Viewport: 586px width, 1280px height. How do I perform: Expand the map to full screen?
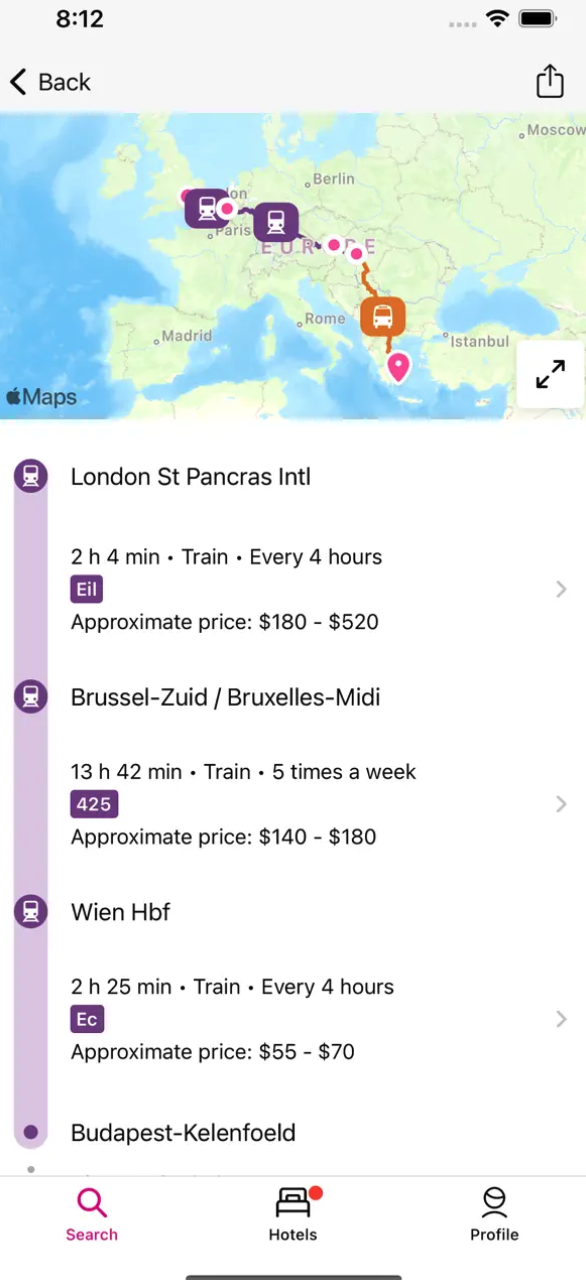click(550, 374)
